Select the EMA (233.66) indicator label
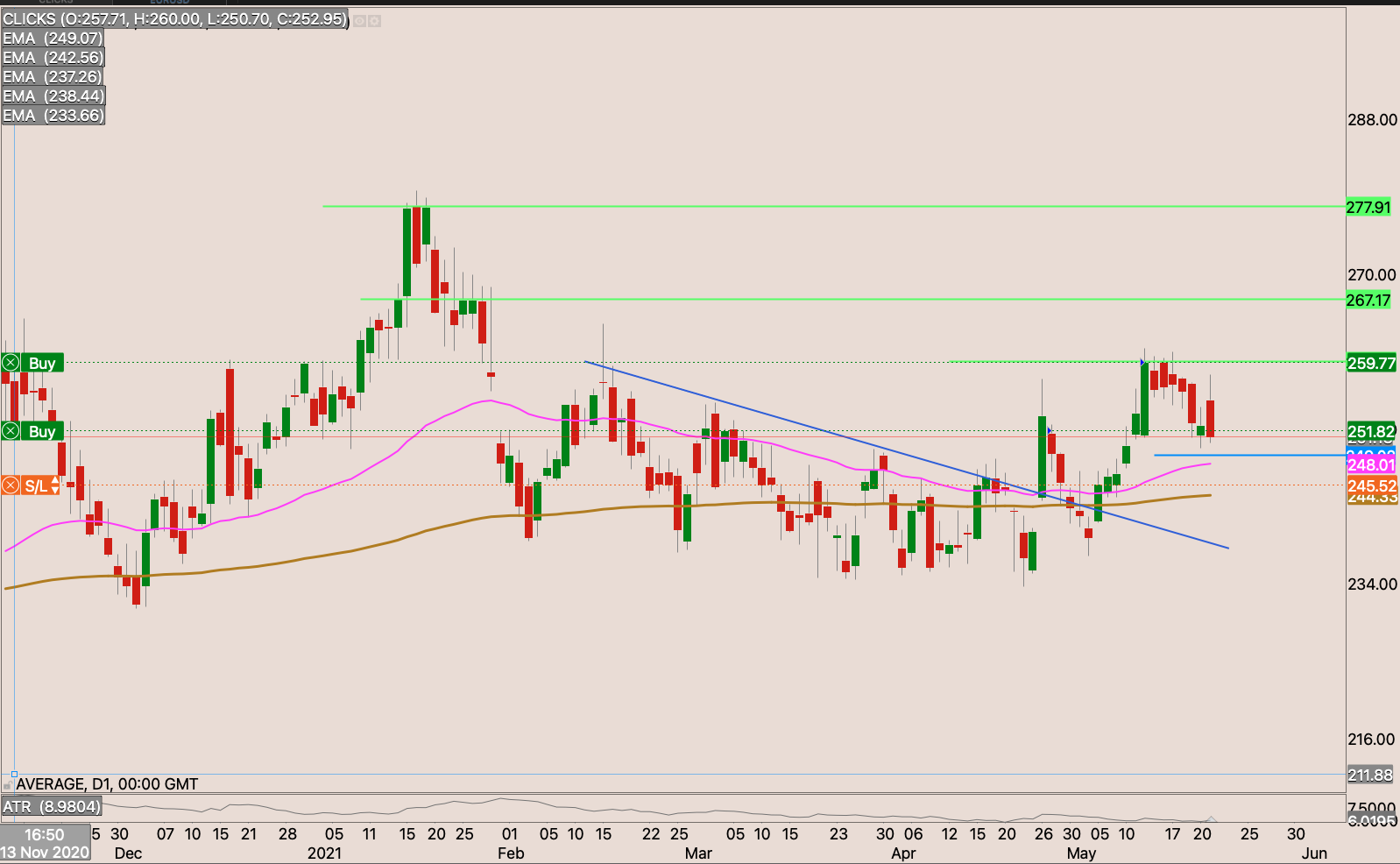 coord(53,116)
